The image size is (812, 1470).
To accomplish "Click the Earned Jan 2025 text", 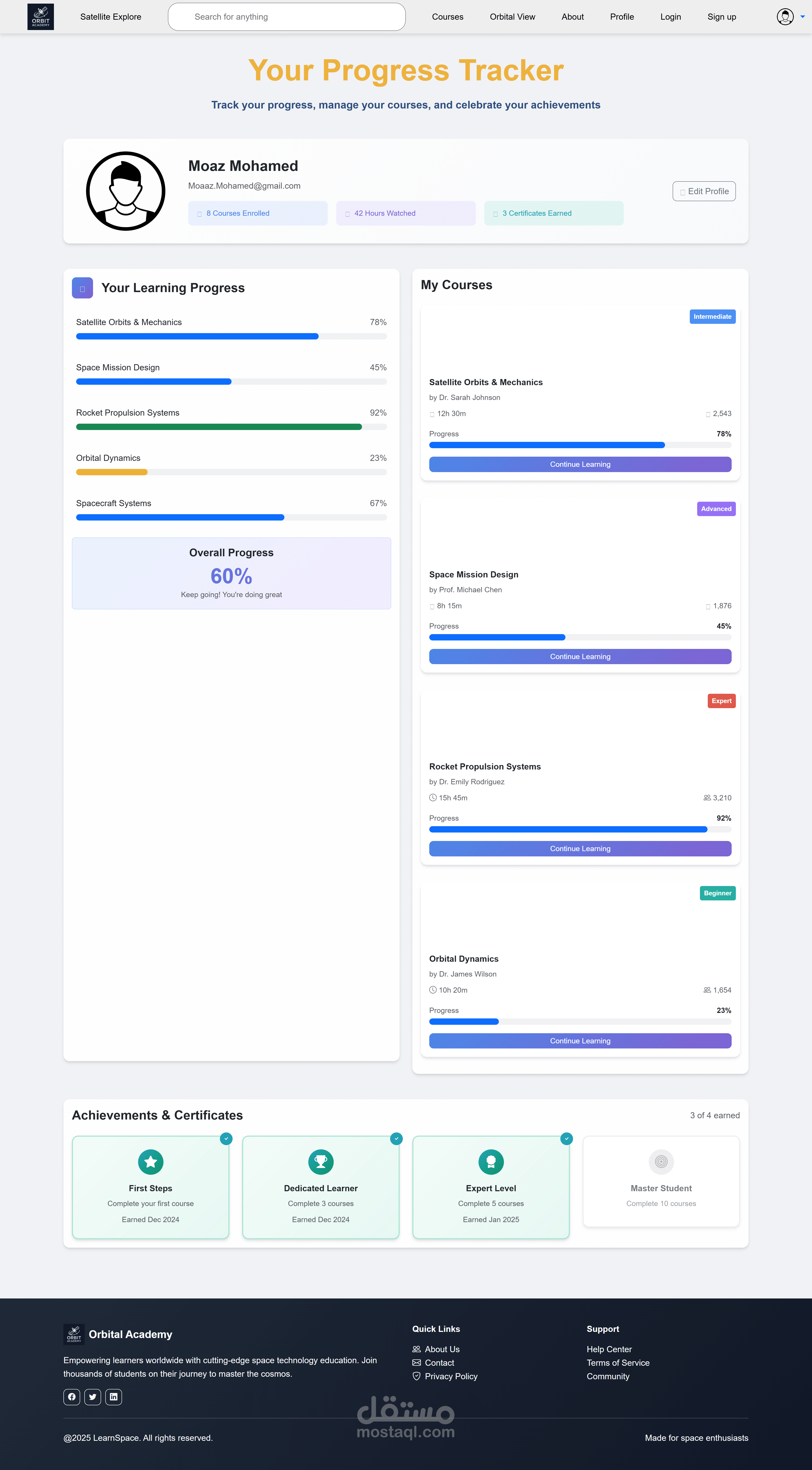I will click(491, 1220).
